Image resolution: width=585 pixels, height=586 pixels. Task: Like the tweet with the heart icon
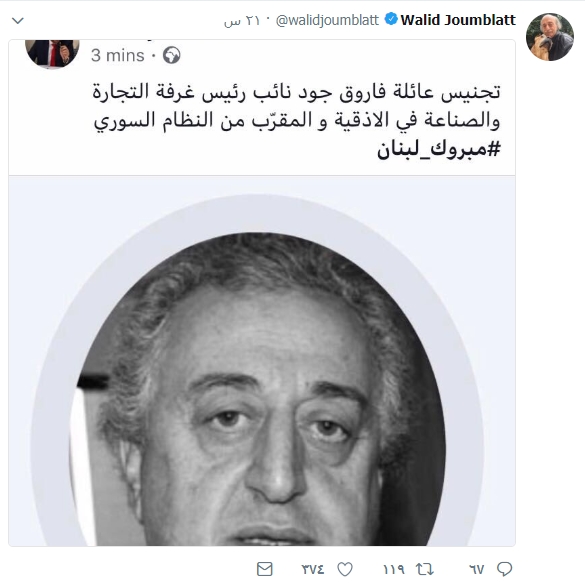tap(345, 569)
